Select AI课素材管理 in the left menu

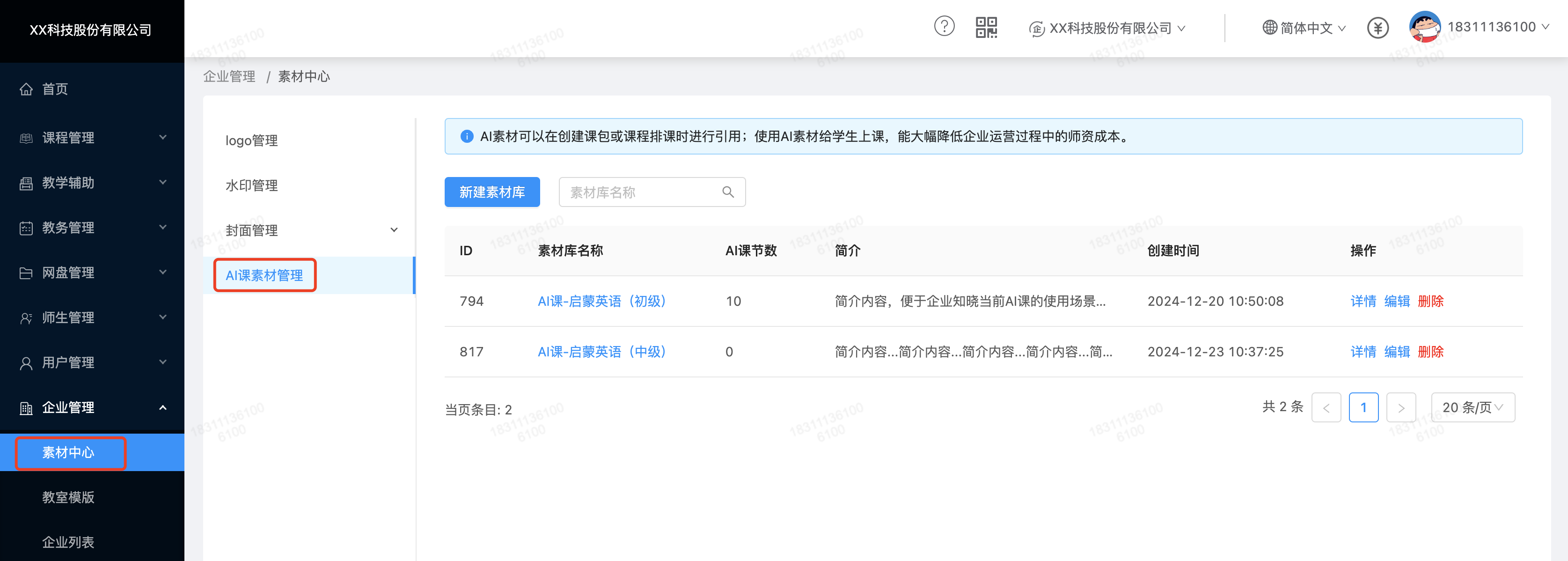[264, 275]
